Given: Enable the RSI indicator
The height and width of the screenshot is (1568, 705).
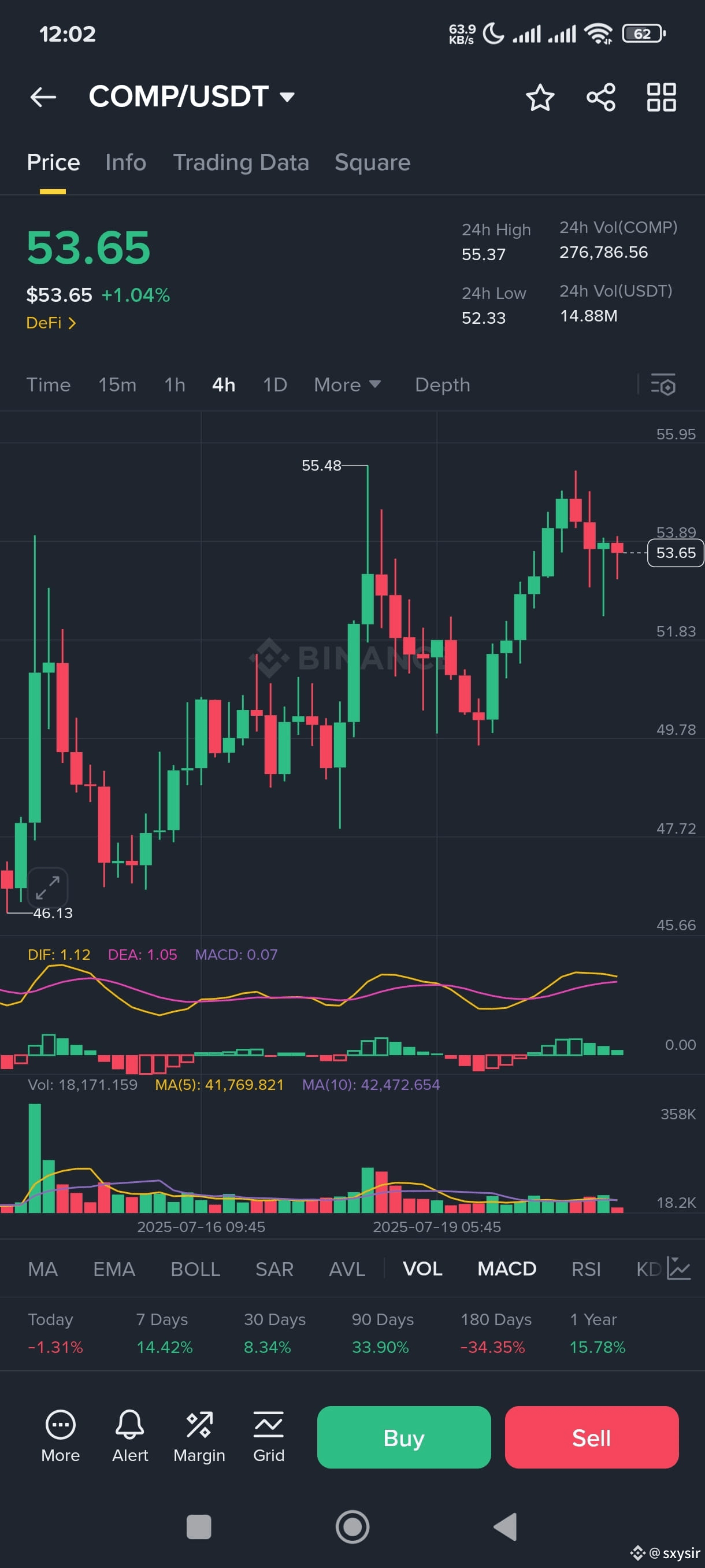Looking at the screenshot, I should [586, 1269].
